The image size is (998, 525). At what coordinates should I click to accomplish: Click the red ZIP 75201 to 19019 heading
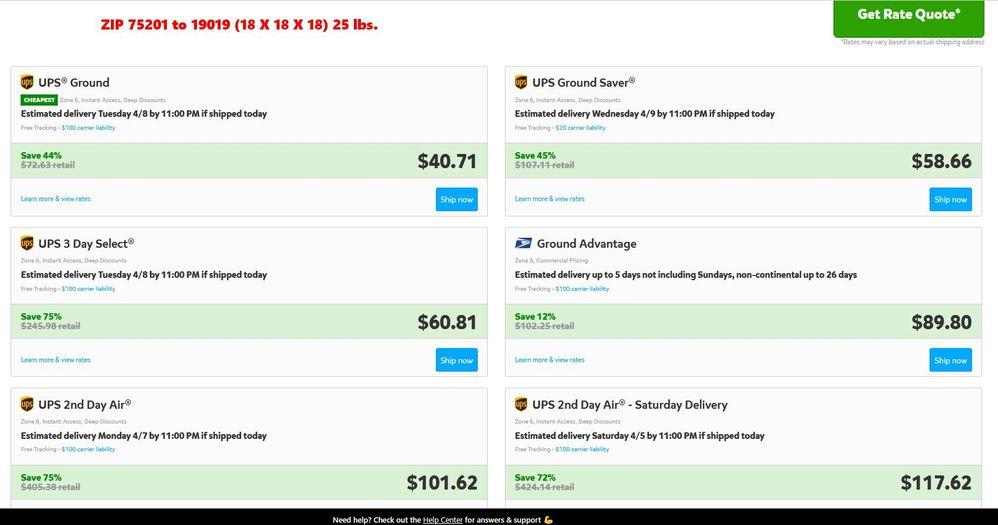[x=239, y=25]
